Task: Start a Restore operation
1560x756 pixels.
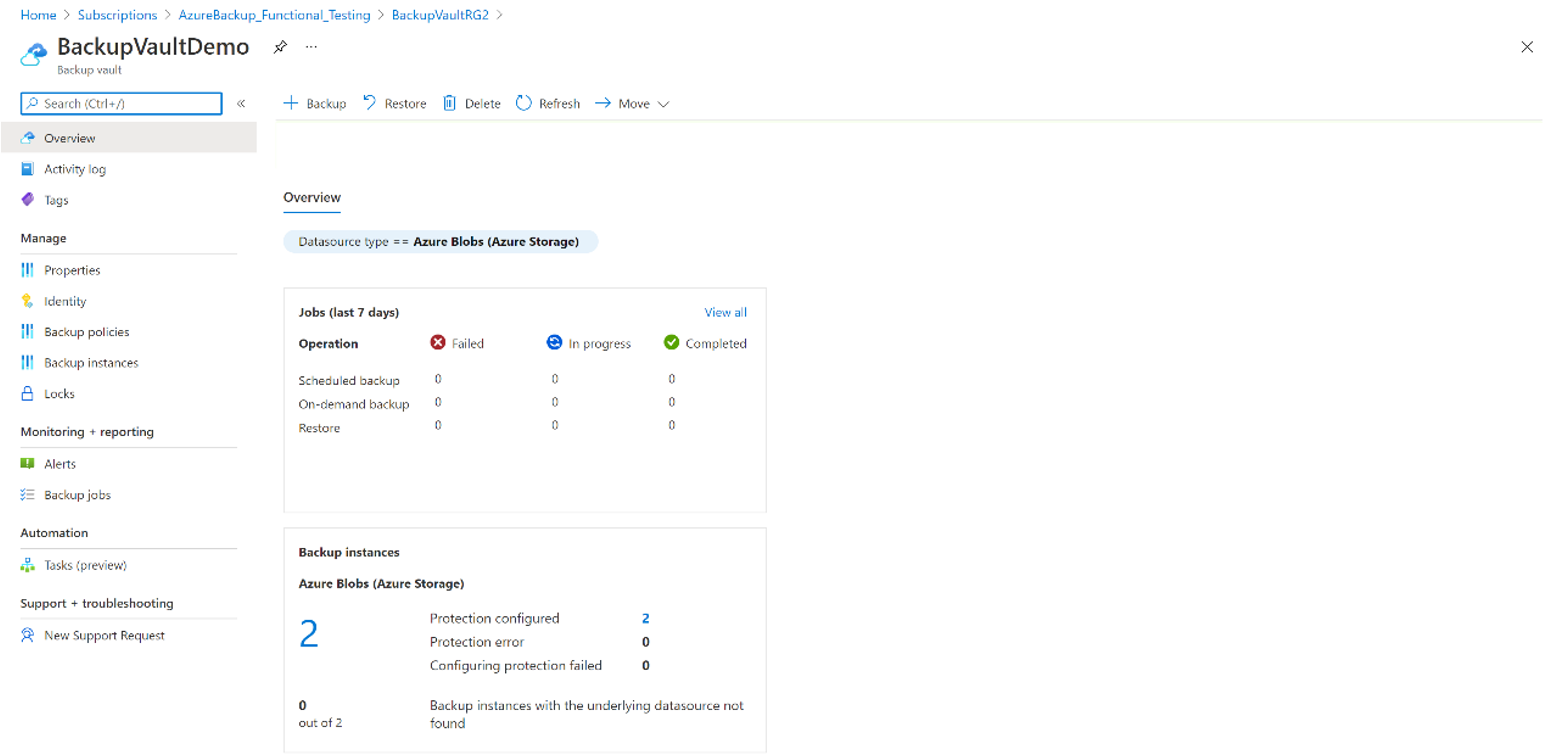Action: click(x=394, y=103)
